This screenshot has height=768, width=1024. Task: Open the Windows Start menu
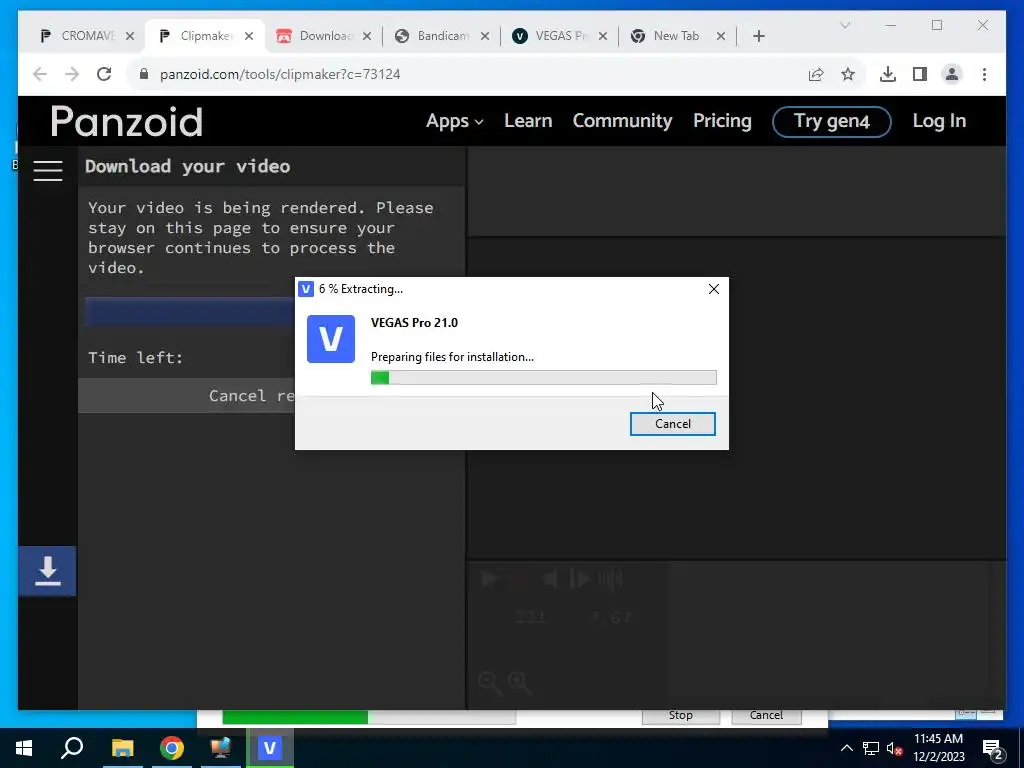[x=24, y=748]
